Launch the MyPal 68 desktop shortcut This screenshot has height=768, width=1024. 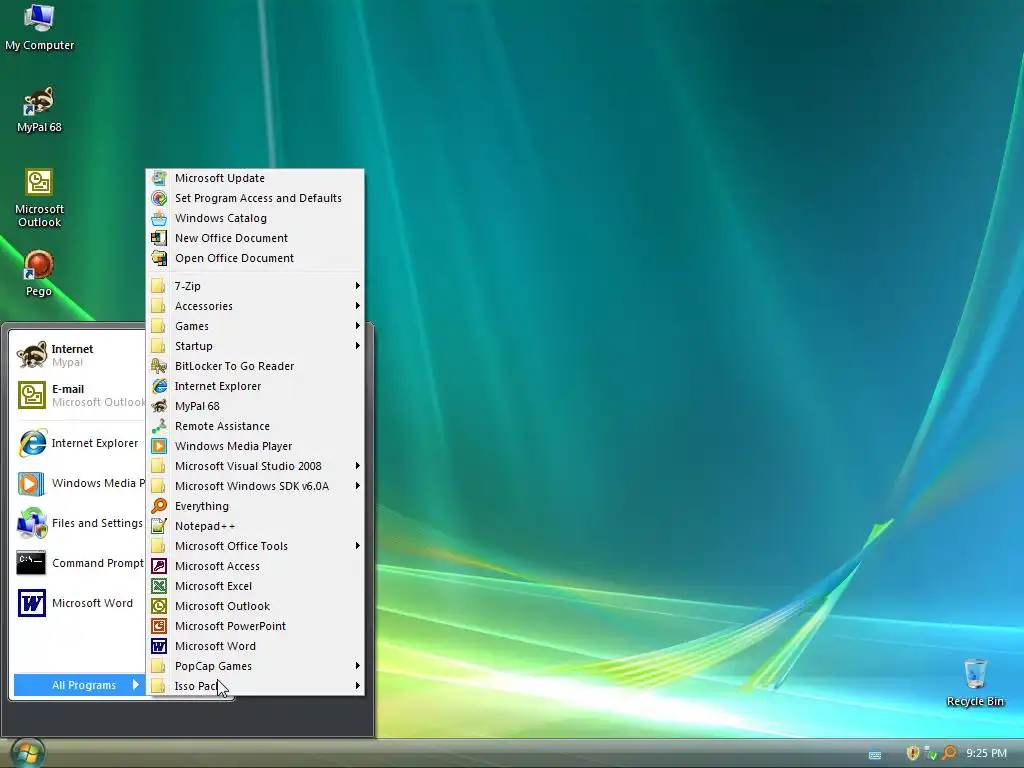[39, 110]
